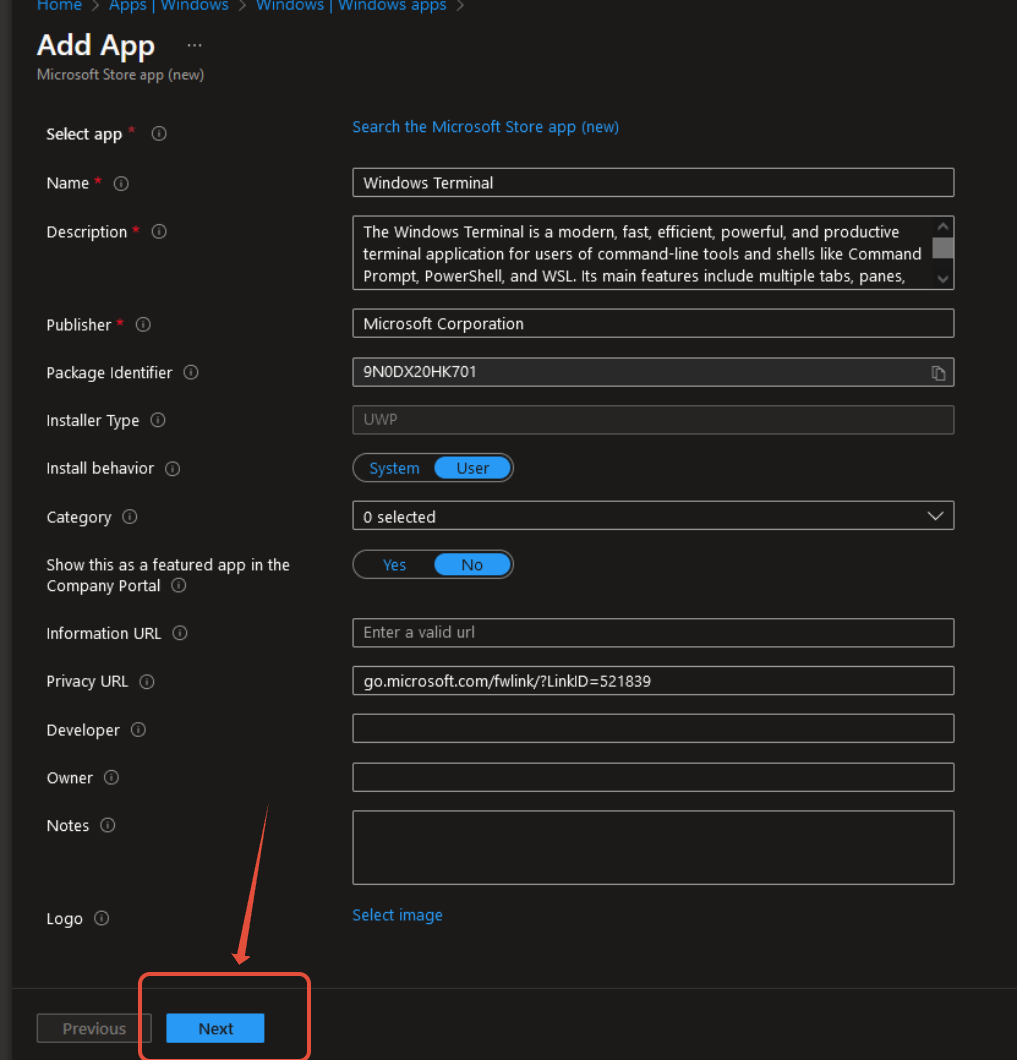Open the Category dropdown showing 0 selected
Viewport: 1017px width, 1060px height.
coord(653,516)
